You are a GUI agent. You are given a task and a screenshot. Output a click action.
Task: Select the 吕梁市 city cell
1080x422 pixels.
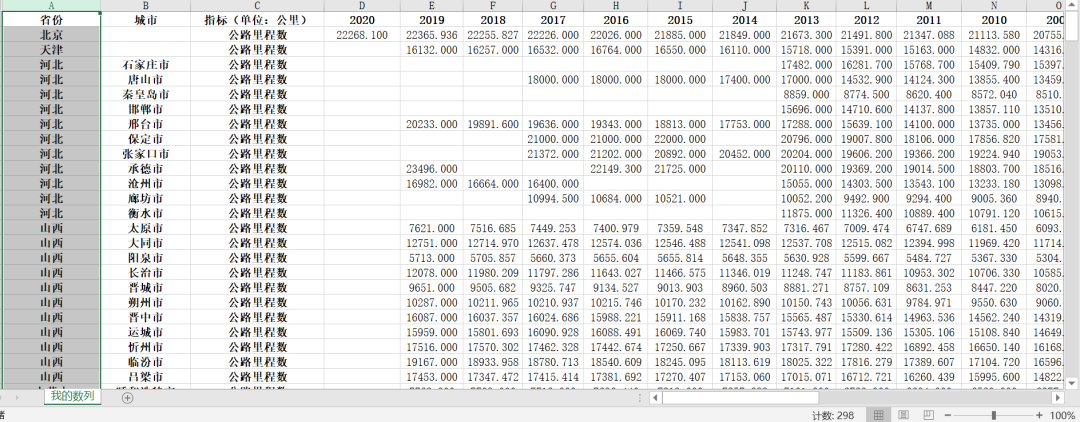pos(146,377)
